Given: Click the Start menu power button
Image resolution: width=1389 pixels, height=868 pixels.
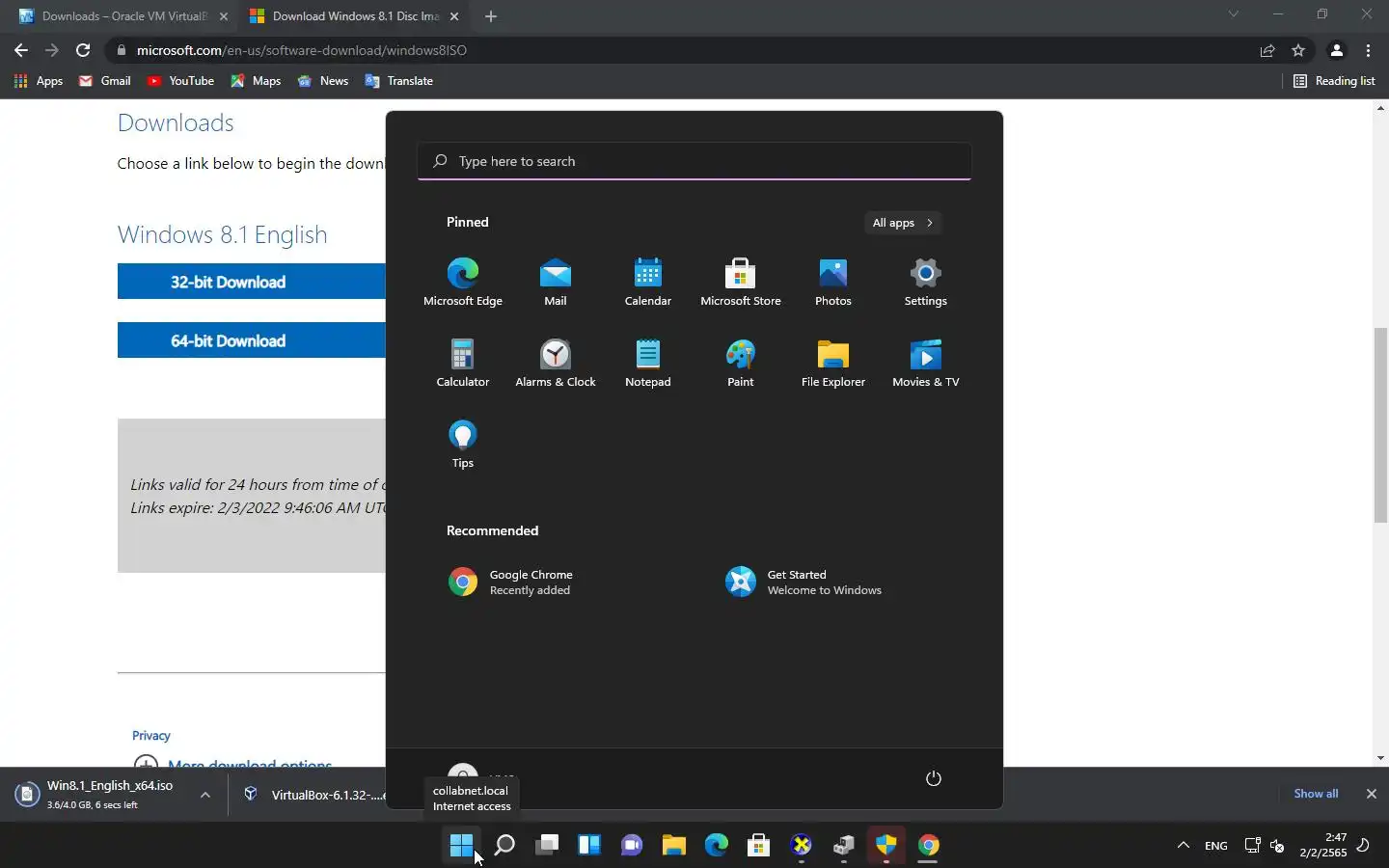Looking at the screenshot, I should 933,778.
